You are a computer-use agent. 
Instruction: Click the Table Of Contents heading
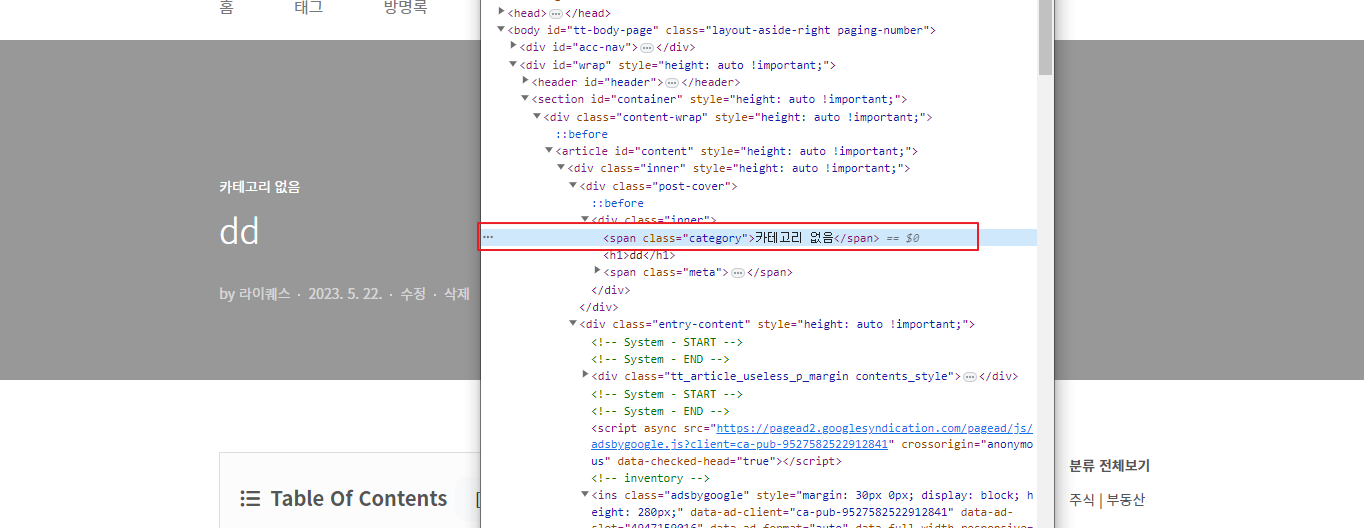(359, 499)
